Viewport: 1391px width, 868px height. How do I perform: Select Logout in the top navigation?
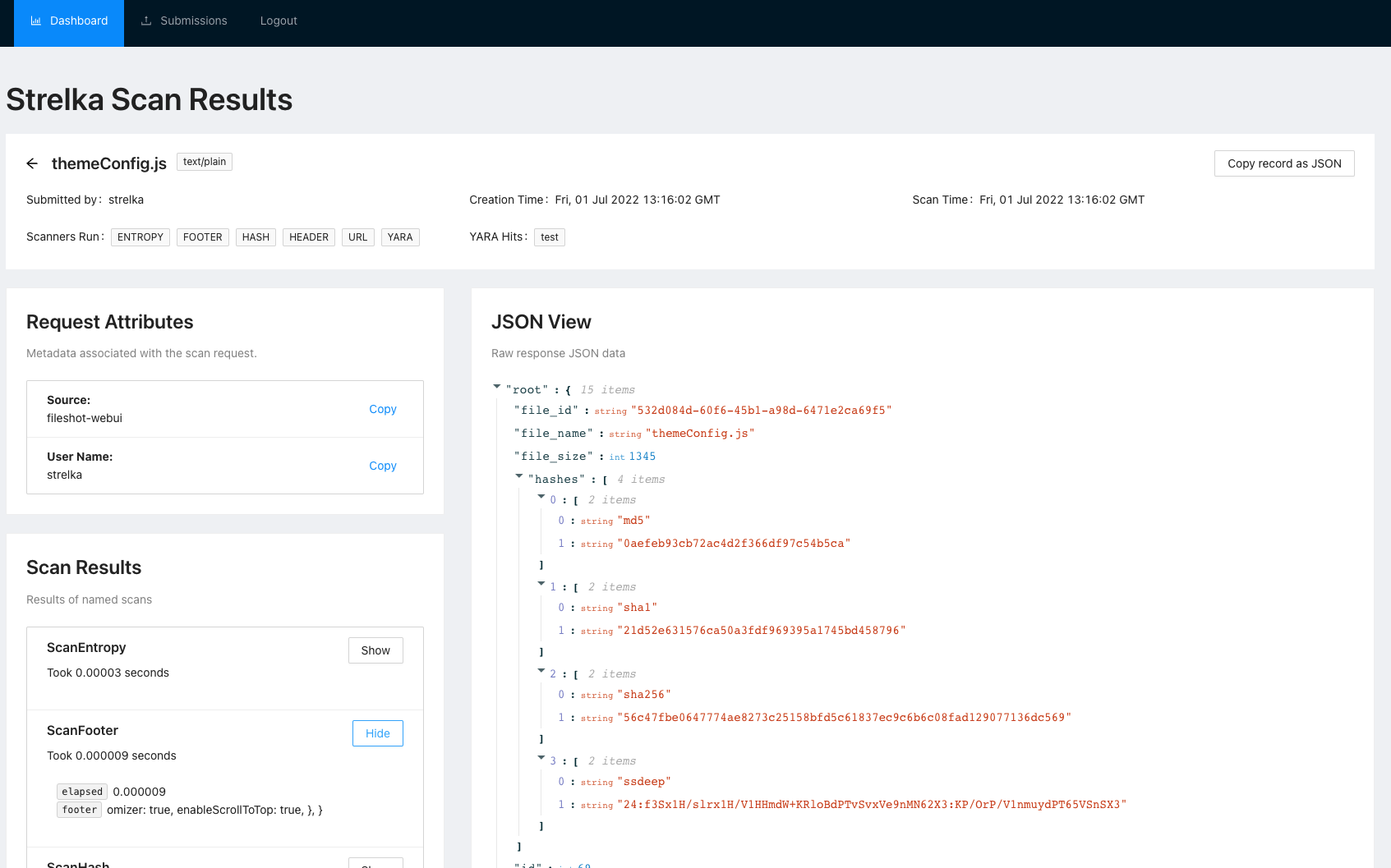pyautogui.click(x=279, y=21)
